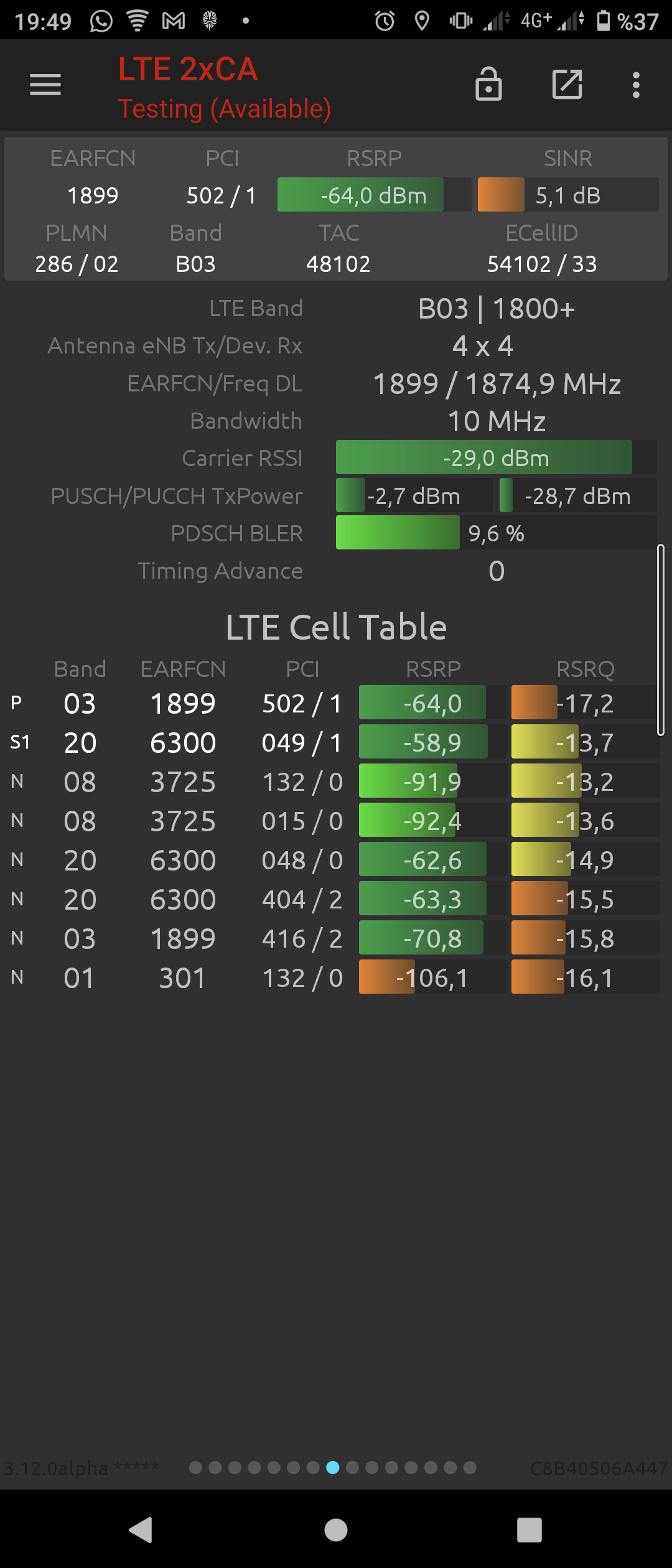Tap the device ID C8B40506A447

coord(599,1468)
